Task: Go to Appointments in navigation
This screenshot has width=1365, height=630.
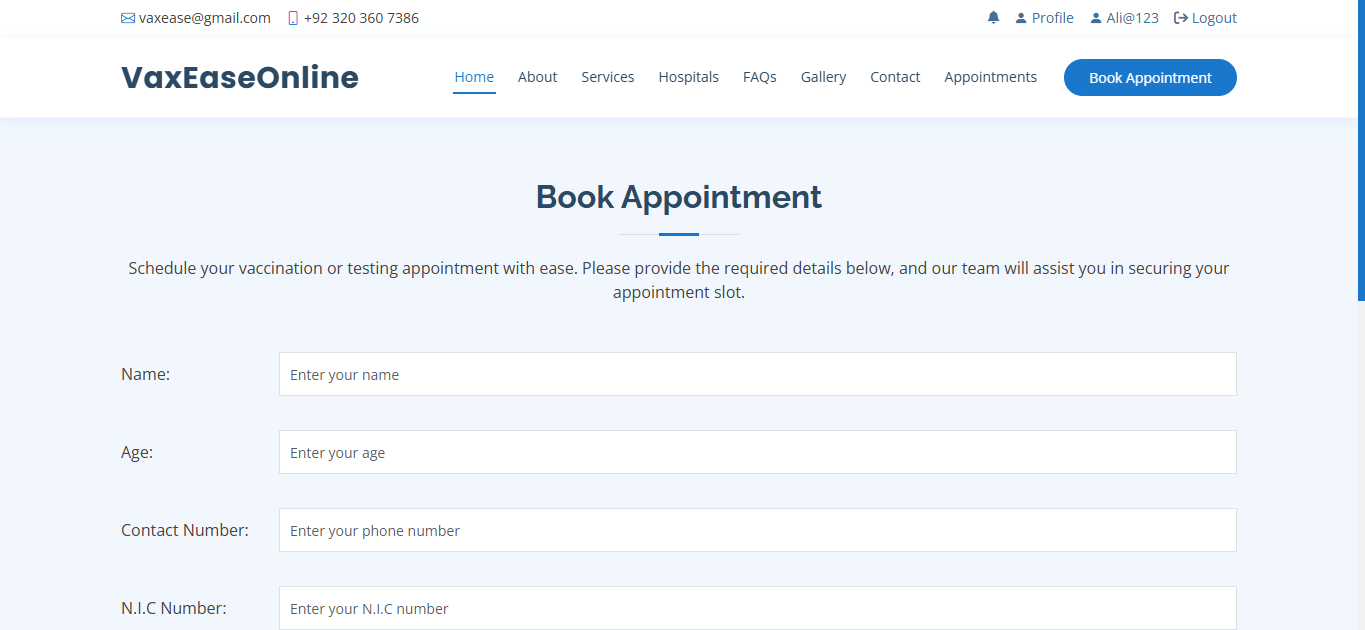Action: pos(990,77)
